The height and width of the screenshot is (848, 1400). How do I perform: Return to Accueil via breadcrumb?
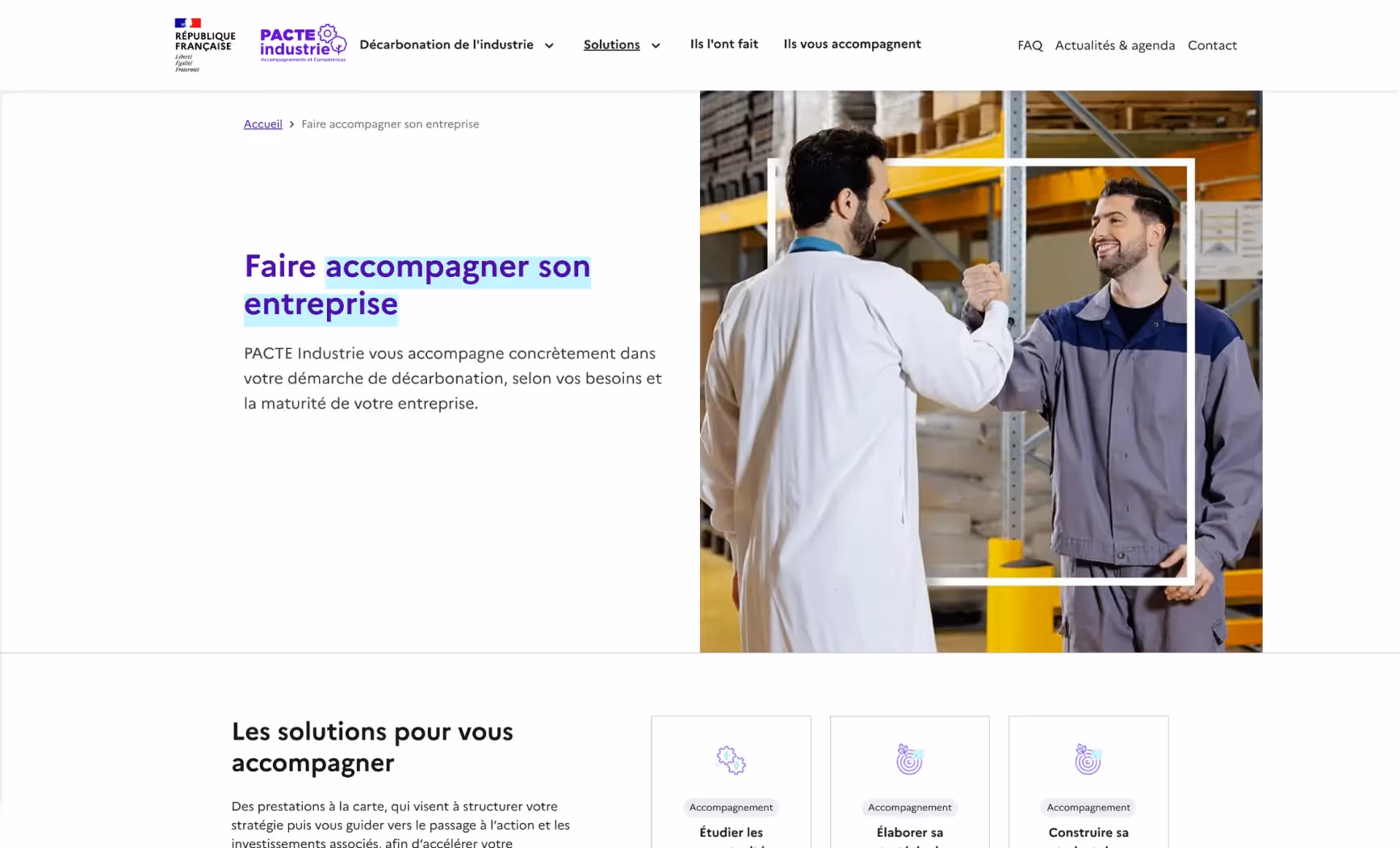coord(263,124)
